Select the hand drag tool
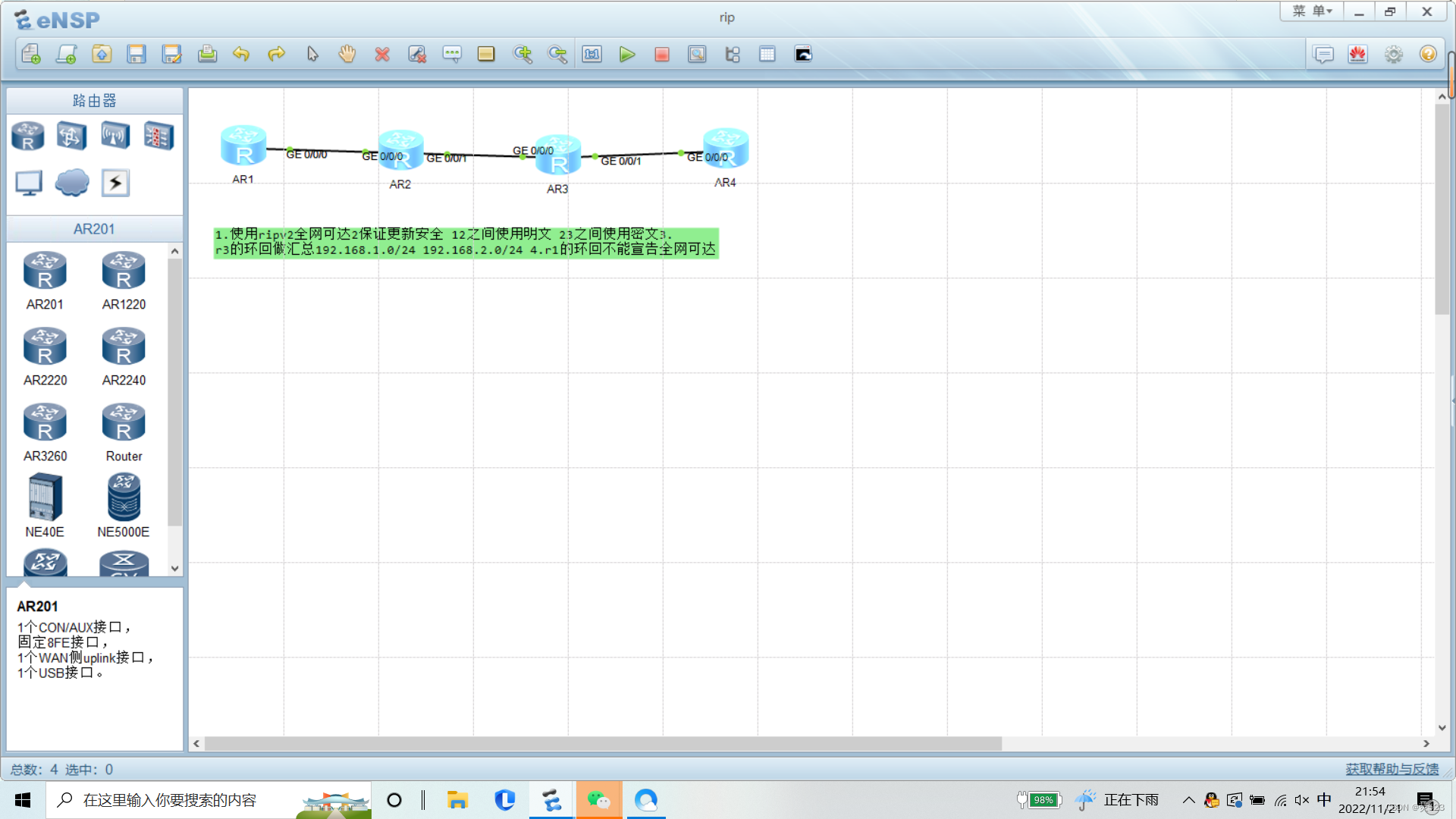 [x=347, y=55]
